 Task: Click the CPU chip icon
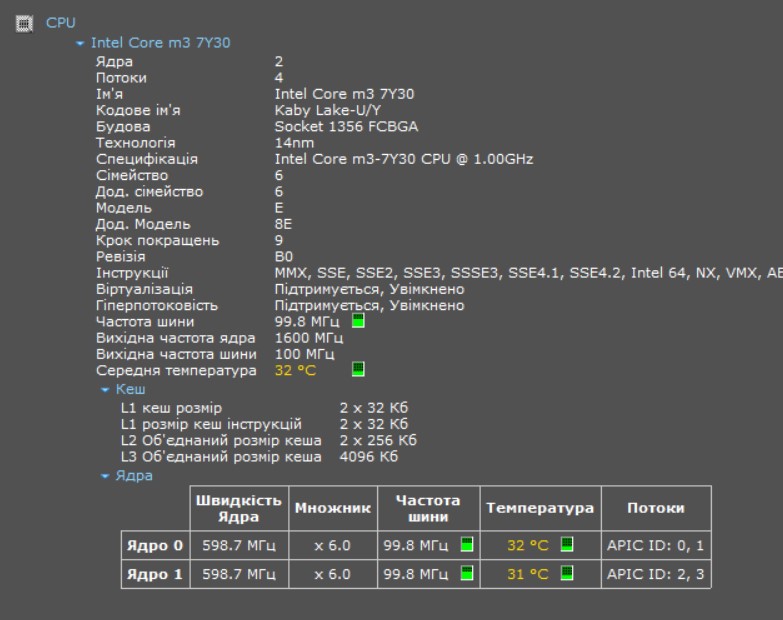coord(25,22)
